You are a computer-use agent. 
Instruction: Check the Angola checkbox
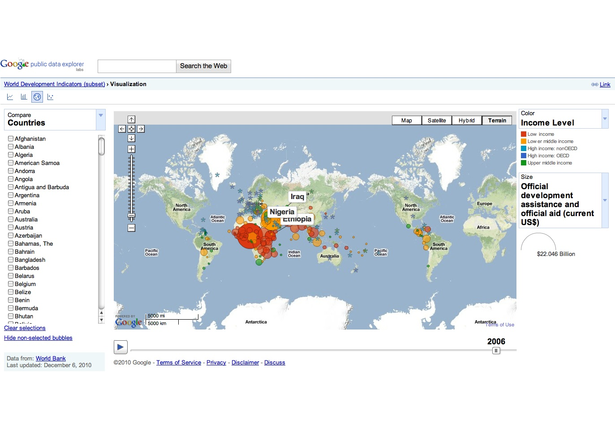pyautogui.click(x=11, y=179)
